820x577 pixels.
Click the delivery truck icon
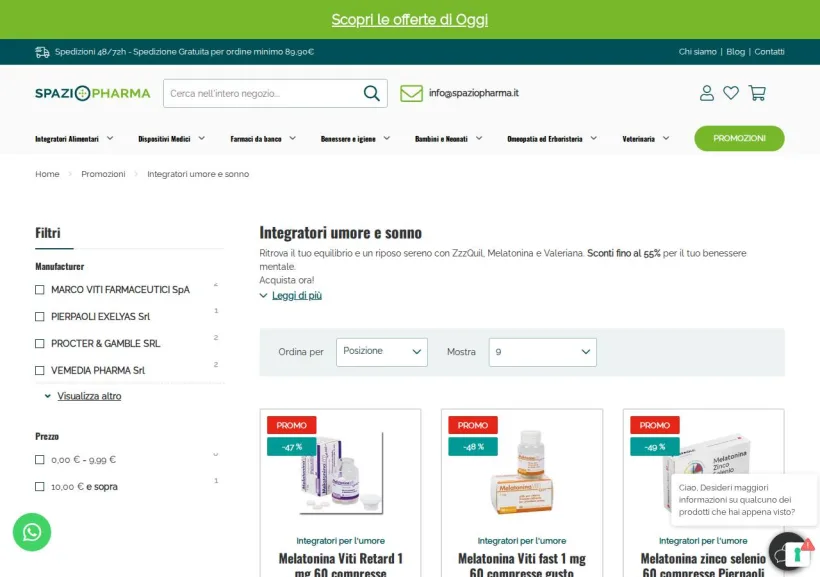click(x=42, y=52)
